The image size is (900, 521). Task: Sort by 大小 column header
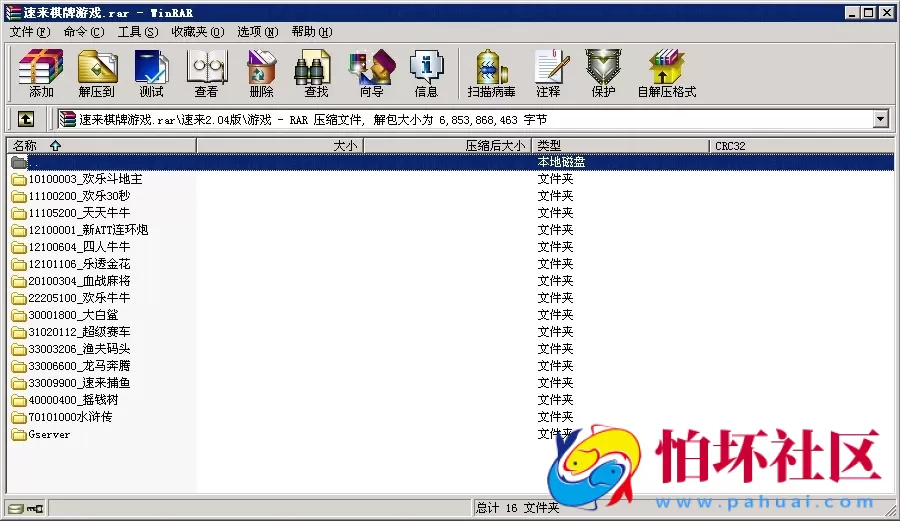tap(280, 146)
